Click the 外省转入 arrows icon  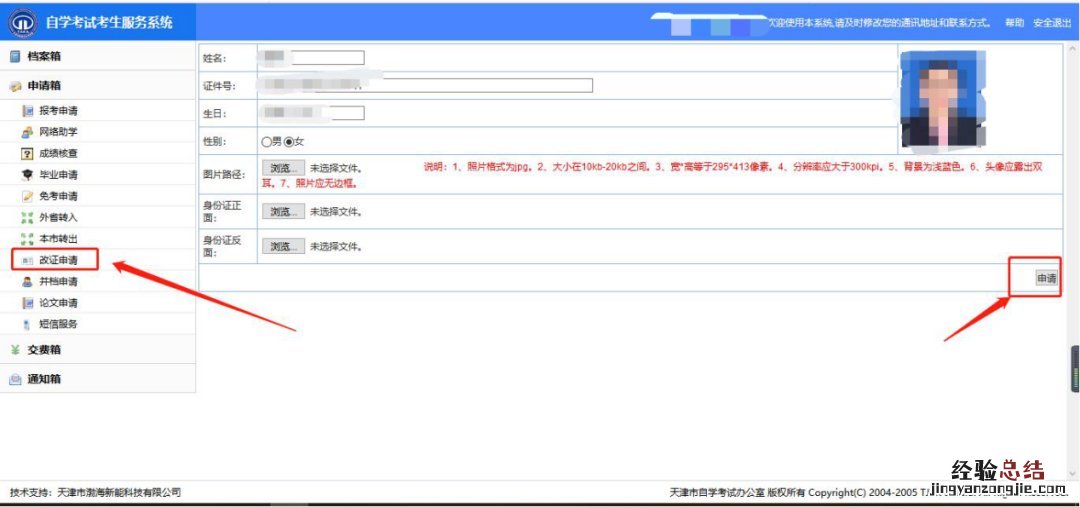click(x=27, y=217)
